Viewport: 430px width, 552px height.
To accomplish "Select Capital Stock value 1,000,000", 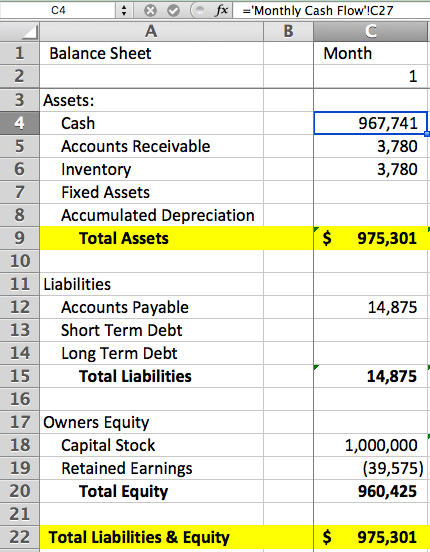I will pyautogui.click(x=371, y=445).
